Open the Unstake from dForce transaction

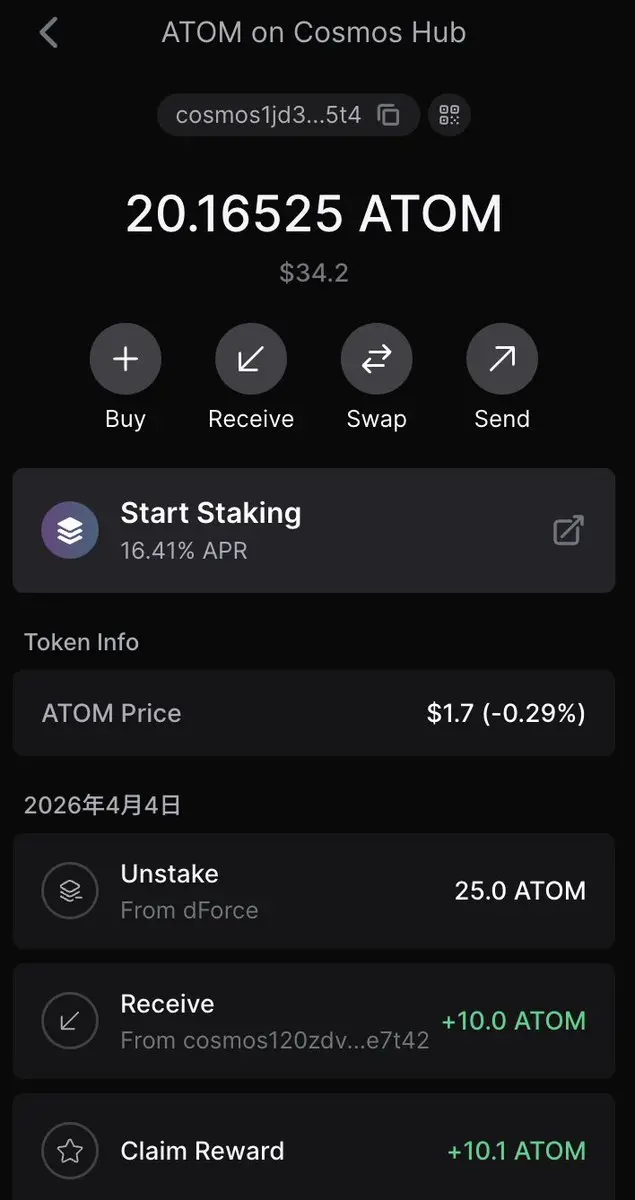313,890
